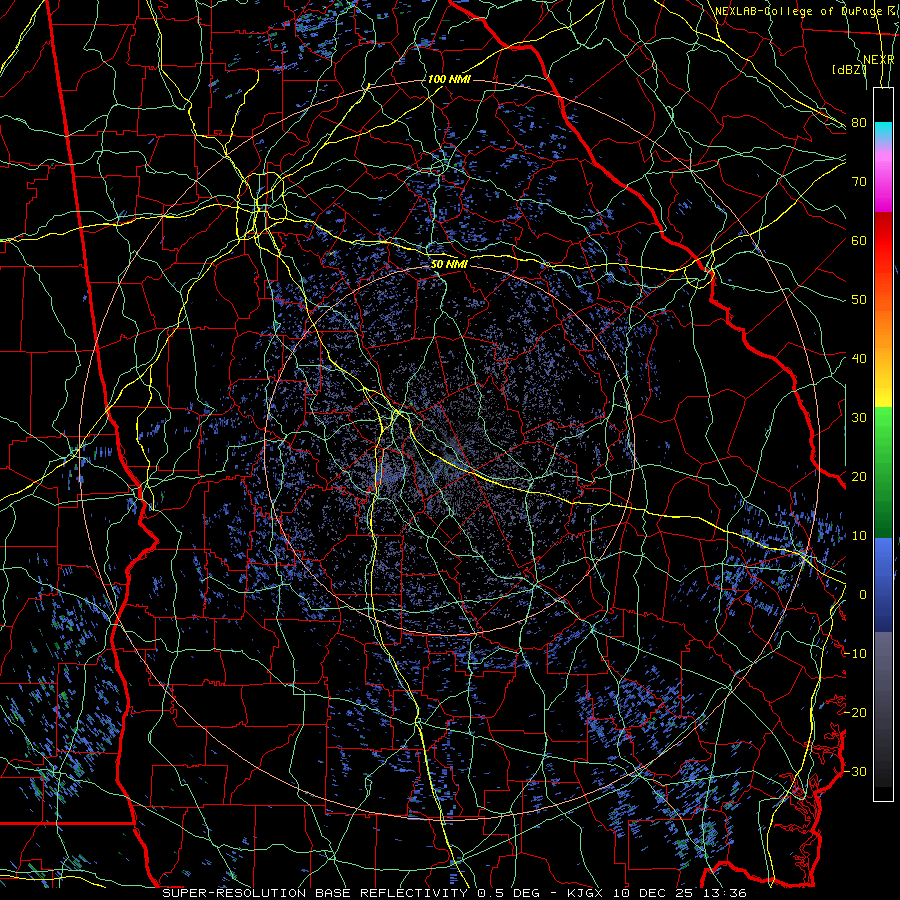Click the 20 value on dBZ scale
The height and width of the screenshot is (900, 900).
point(859,477)
